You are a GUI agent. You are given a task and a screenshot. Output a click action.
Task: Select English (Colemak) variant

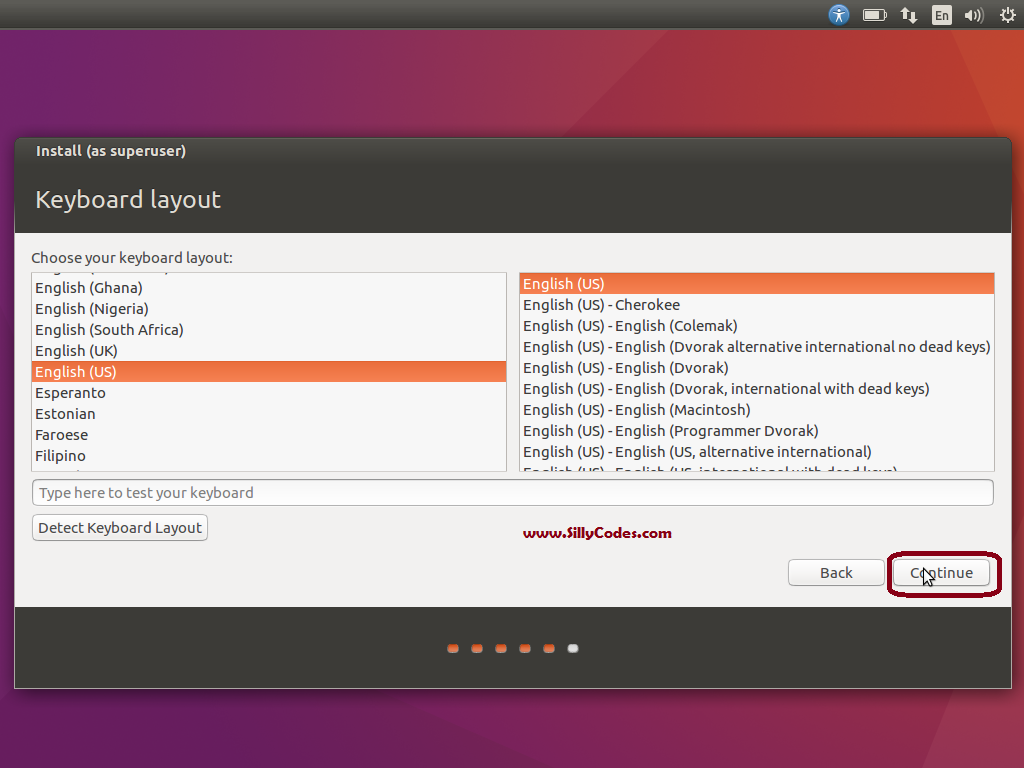[757, 326]
